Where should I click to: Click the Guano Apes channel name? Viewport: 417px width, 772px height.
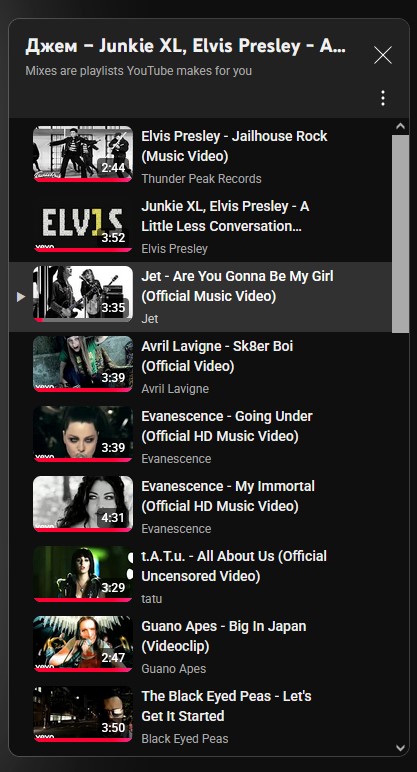(x=173, y=669)
